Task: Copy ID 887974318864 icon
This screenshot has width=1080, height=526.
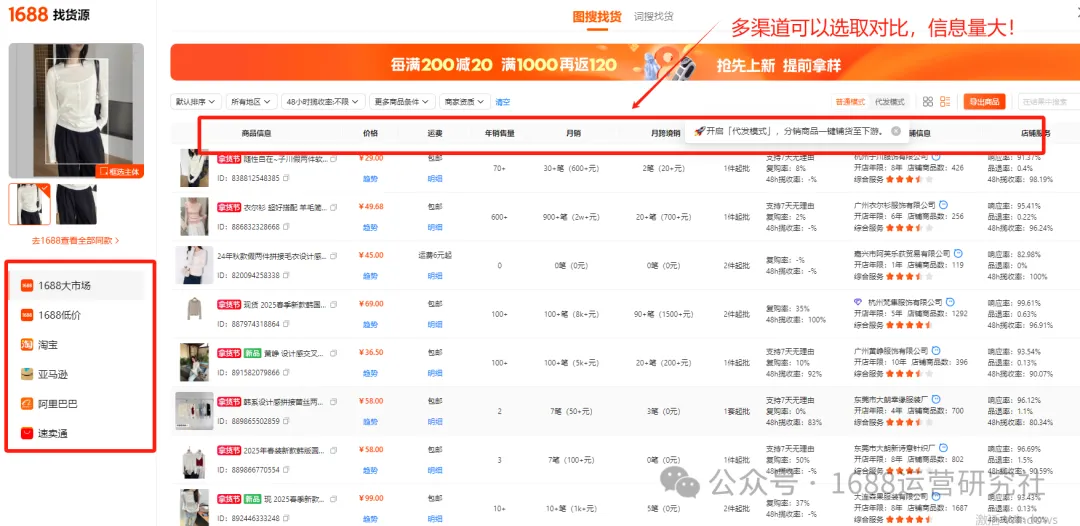Action: 286,324
